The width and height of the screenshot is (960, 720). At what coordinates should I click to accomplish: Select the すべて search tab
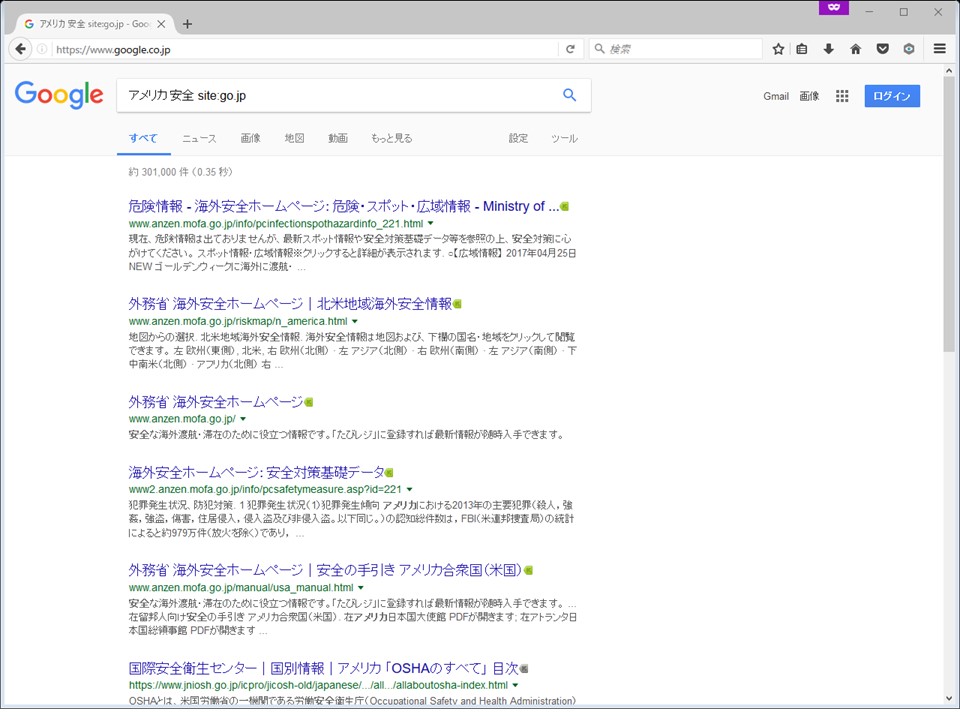(143, 138)
